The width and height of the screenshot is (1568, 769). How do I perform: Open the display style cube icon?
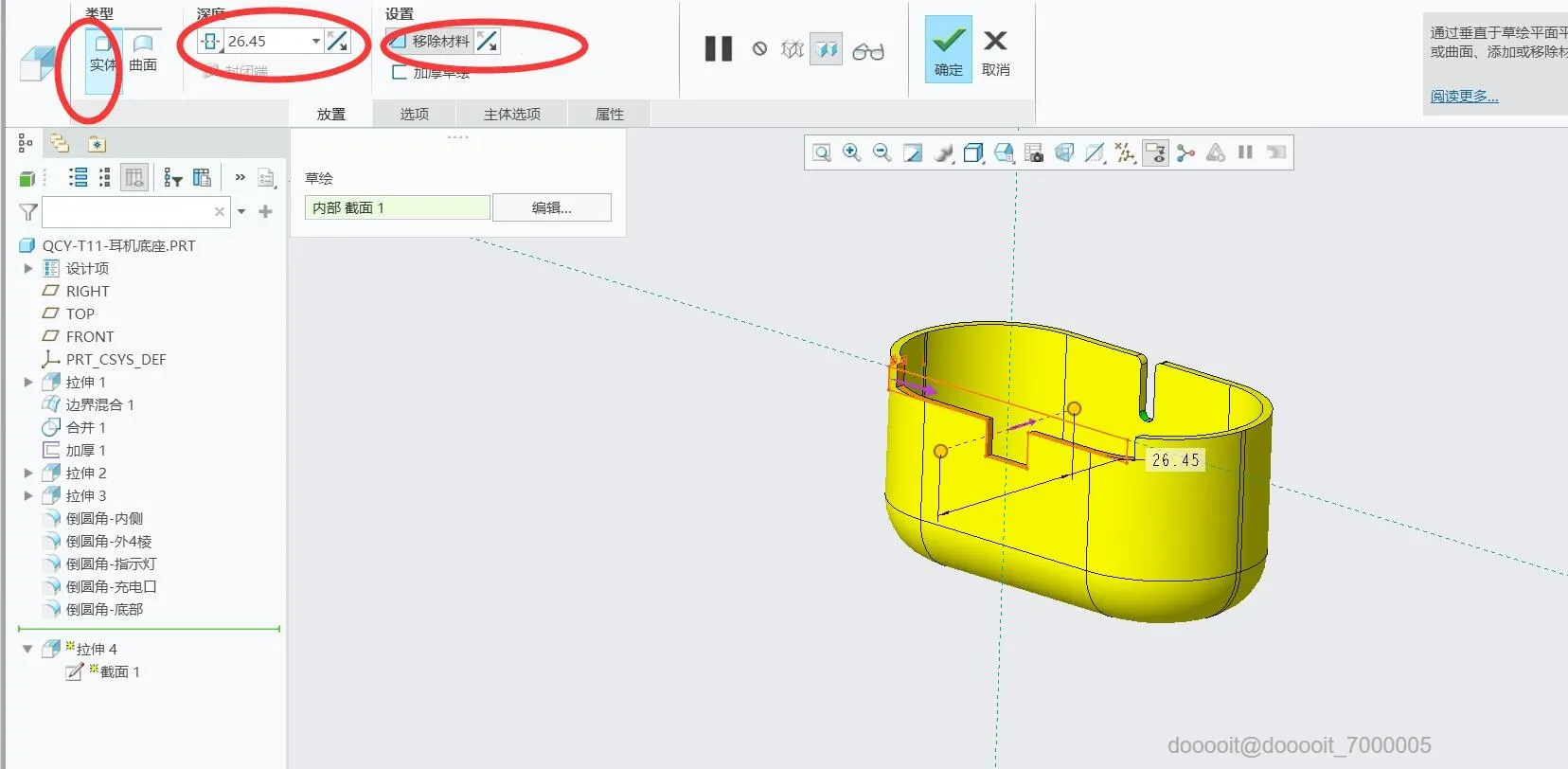973,152
